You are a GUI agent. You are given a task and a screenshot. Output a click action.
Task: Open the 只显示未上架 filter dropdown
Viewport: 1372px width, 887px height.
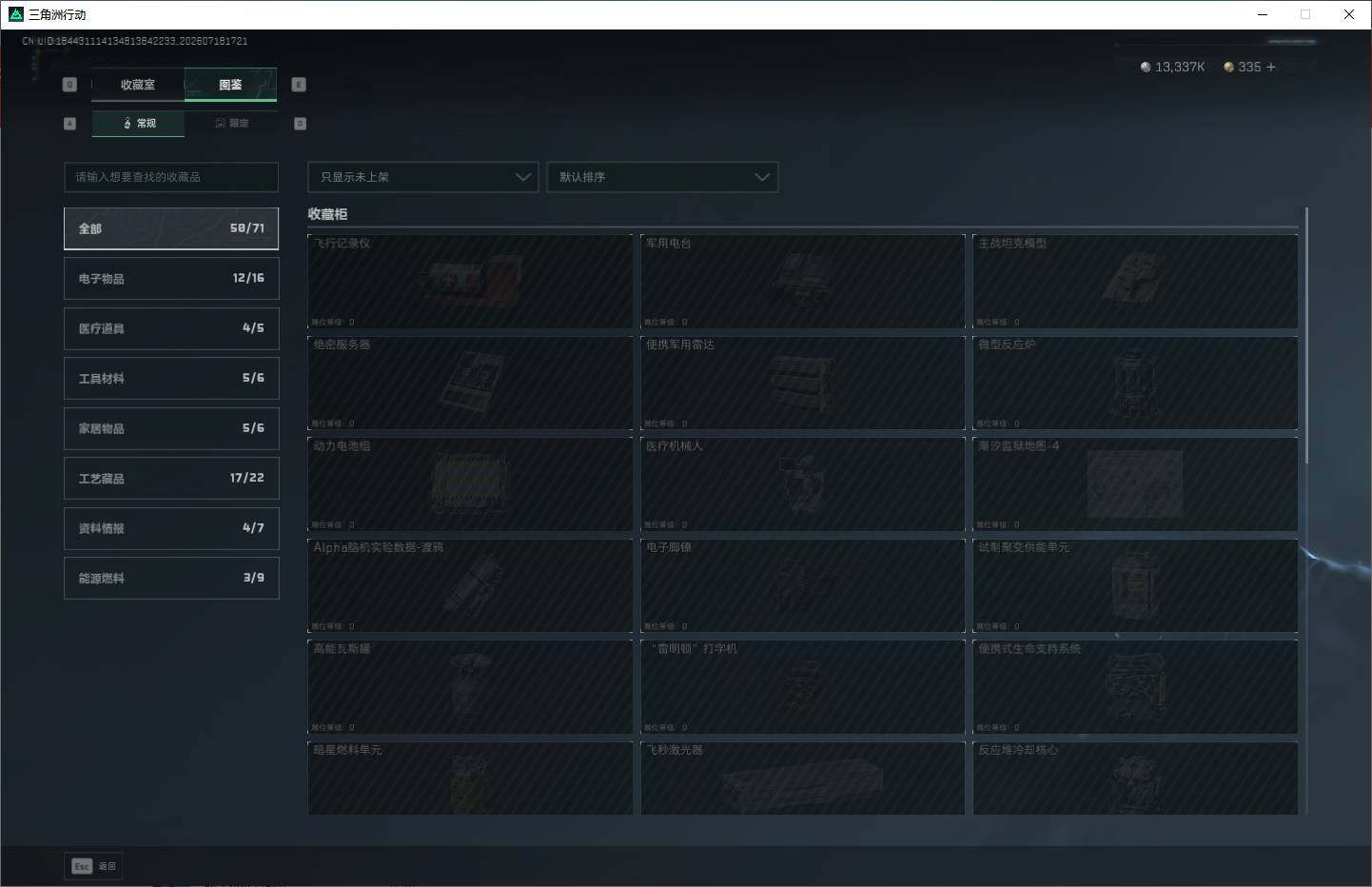tap(422, 177)
